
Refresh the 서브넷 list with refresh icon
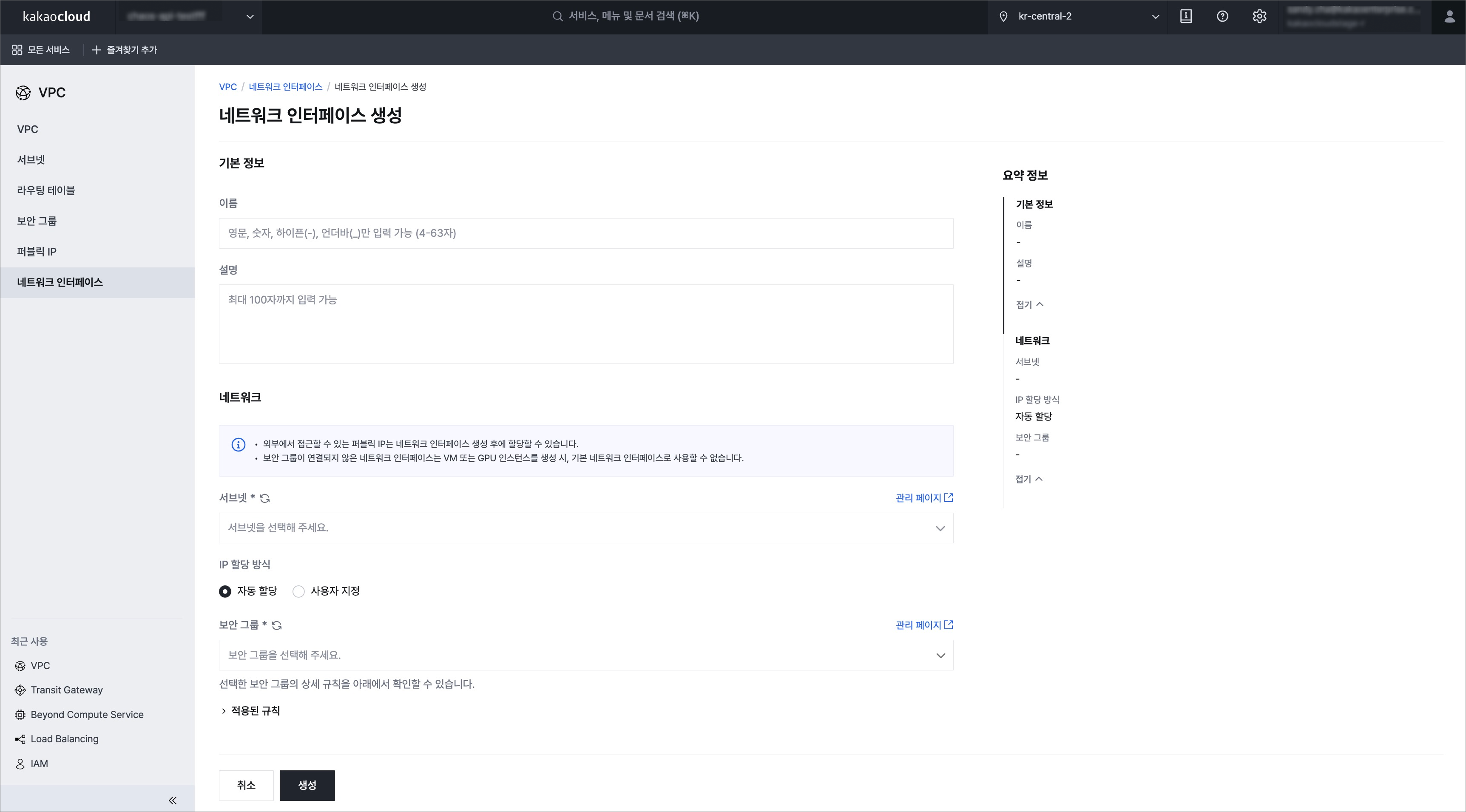[264, 499]
